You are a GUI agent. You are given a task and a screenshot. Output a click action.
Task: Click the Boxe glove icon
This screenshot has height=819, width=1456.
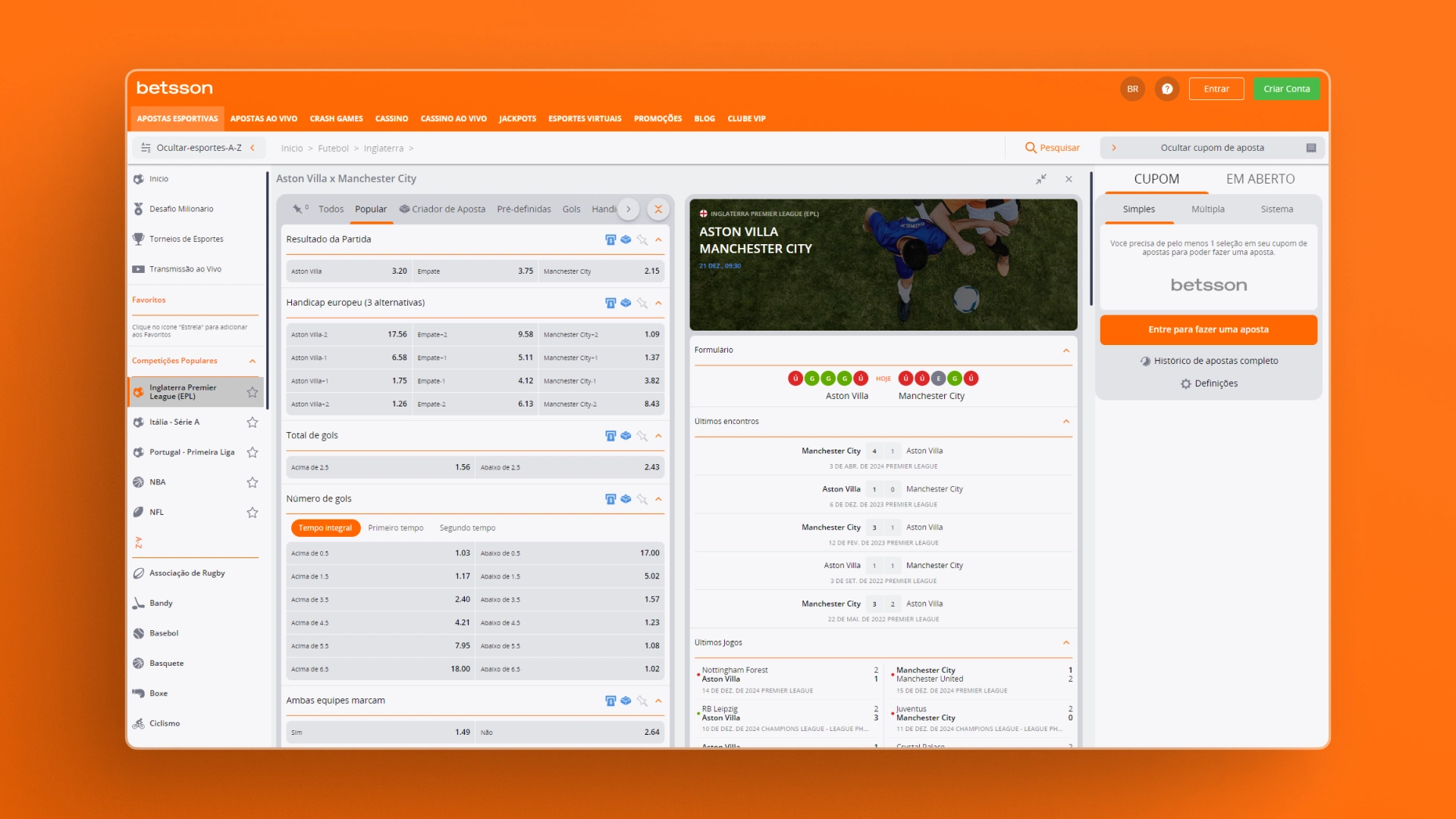(x=138, y=693)
